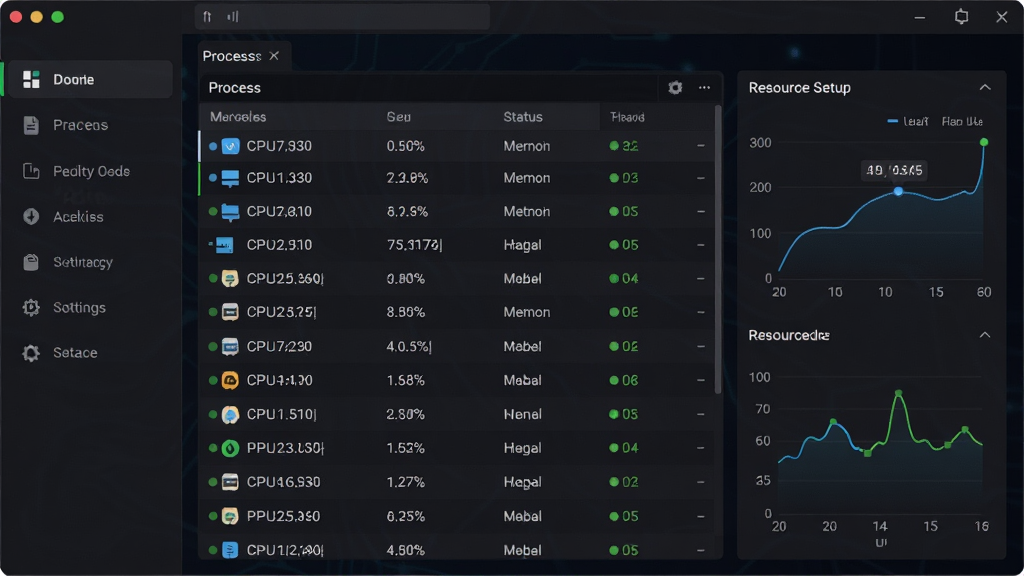Screen dimensions: 1024x576
Task: Click the dash button on PPU25.350 row
Action: click(701, 517)
